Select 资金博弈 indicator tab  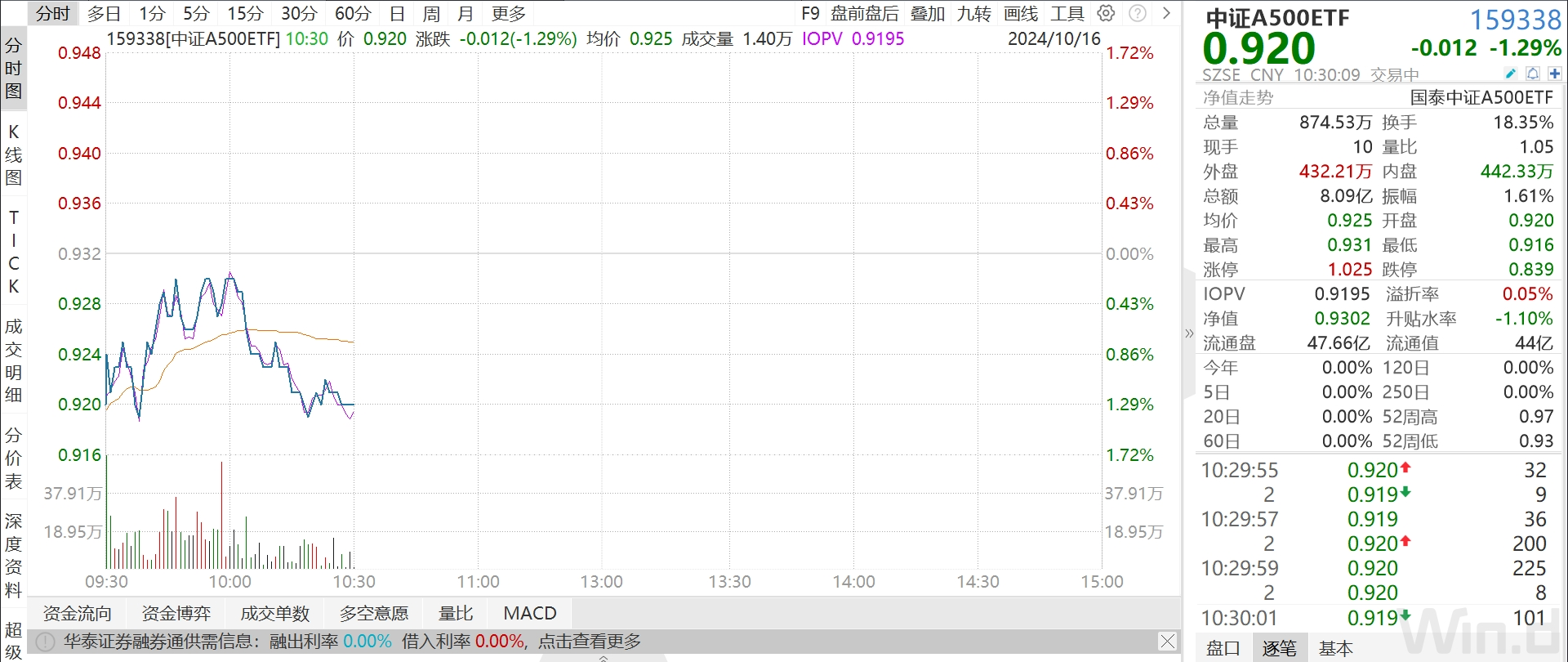click(x=176, y=613)
